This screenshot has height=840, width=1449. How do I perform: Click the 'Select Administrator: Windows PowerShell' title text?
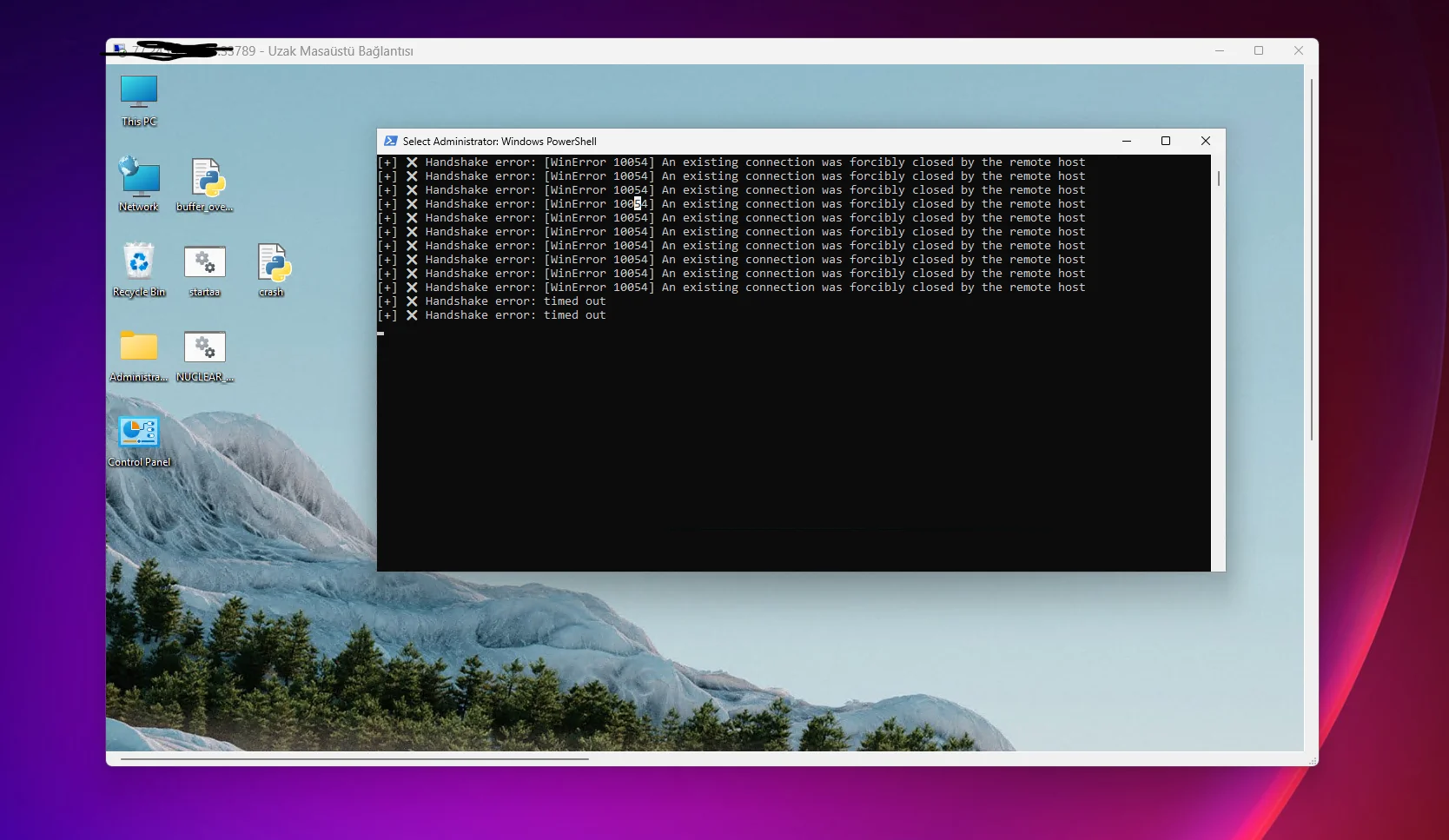coord(500,141)
